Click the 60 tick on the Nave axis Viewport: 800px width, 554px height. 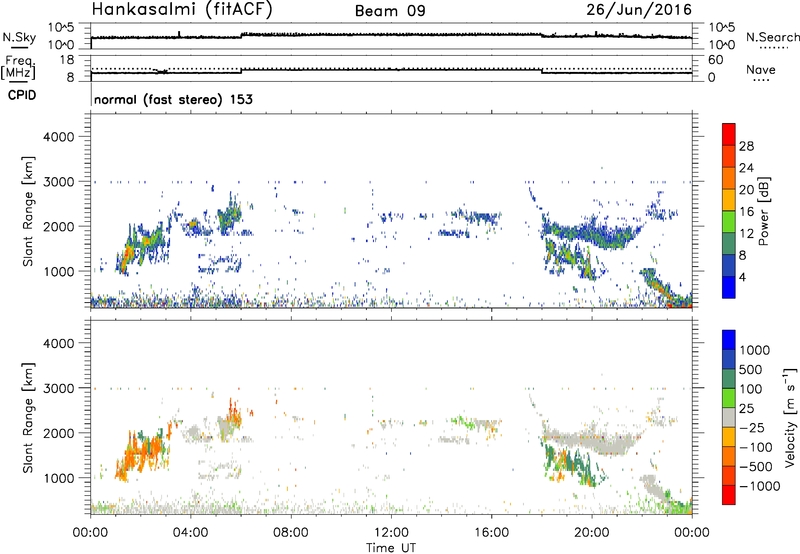[x=715, y=60]
